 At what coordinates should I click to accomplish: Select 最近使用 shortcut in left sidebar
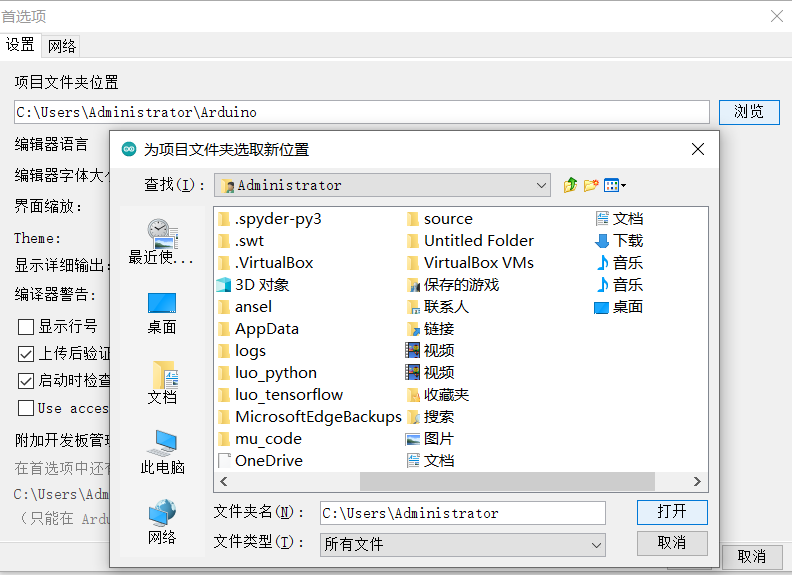click(x=161, y=241)
